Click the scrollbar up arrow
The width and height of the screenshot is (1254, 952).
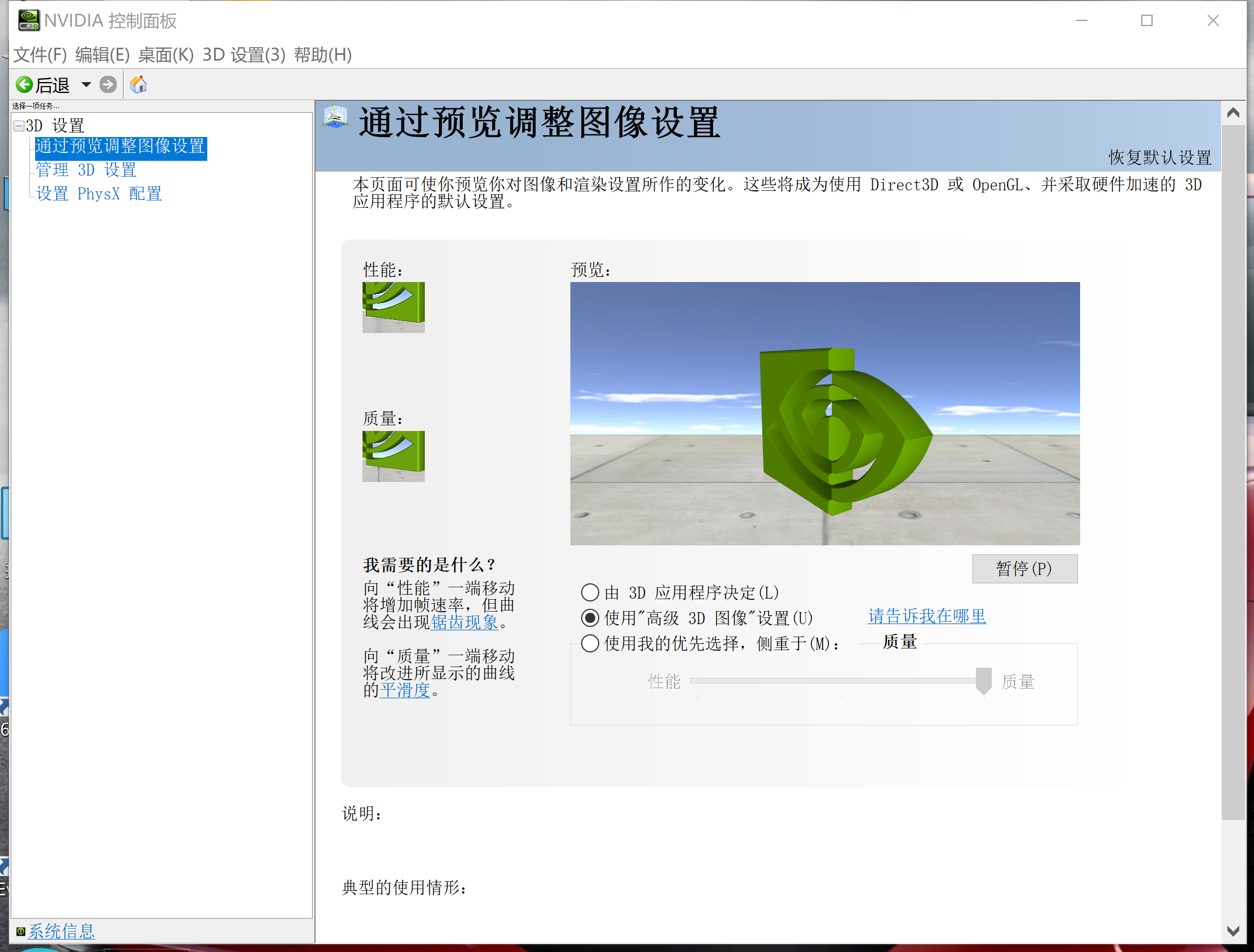(1233, 113)
